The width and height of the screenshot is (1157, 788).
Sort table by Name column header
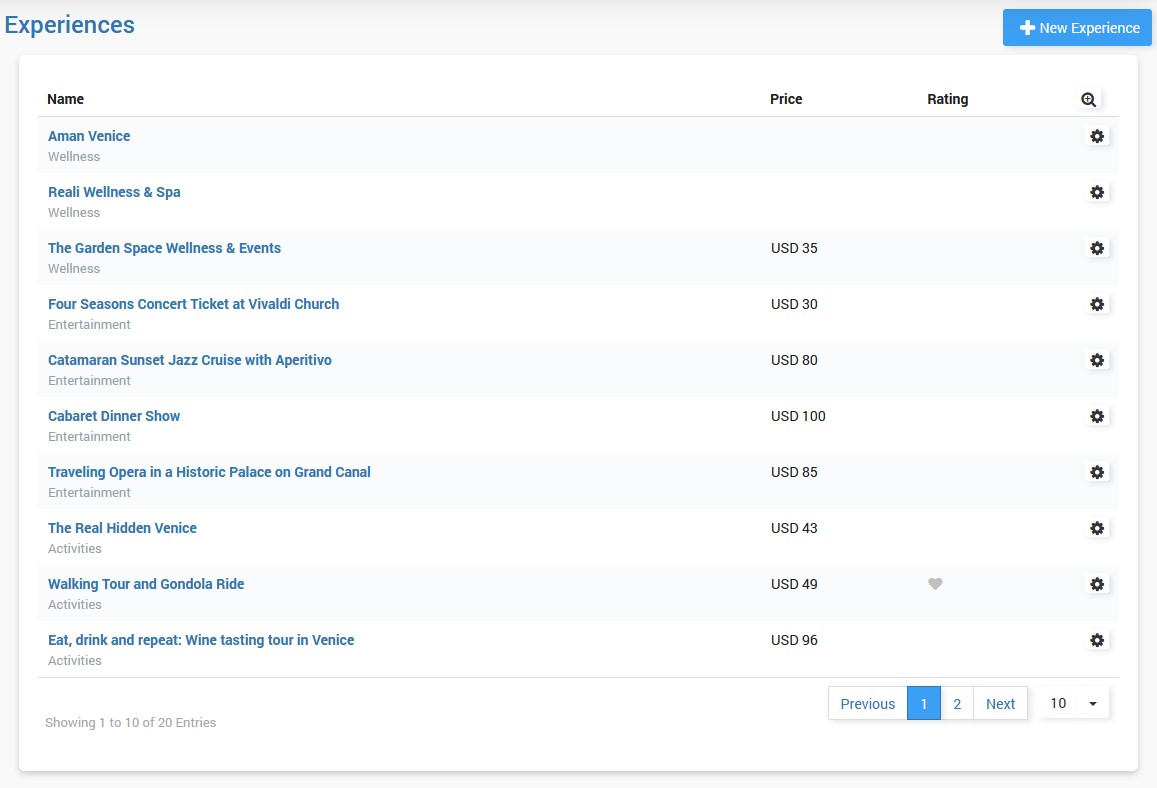coord(66,99)
